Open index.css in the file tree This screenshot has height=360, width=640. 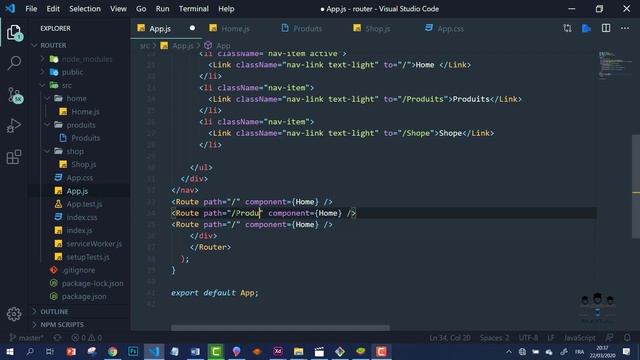point(80,218)
